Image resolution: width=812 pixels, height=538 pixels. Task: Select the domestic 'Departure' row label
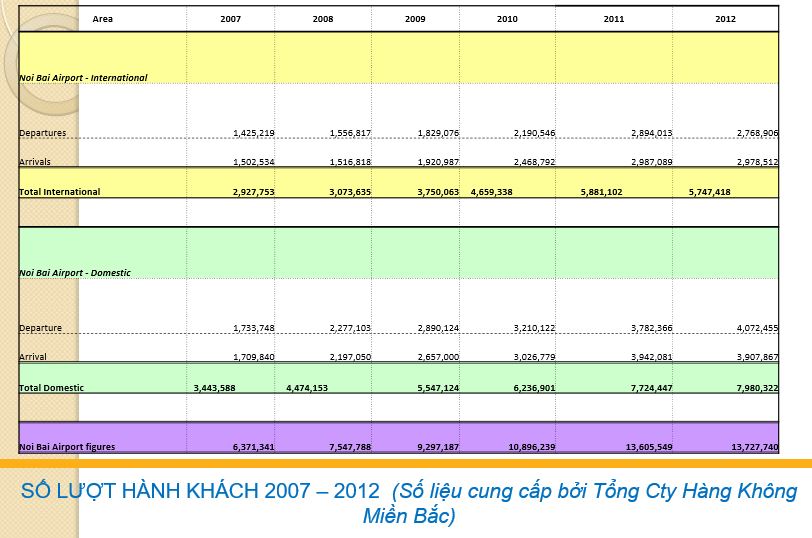40,328
